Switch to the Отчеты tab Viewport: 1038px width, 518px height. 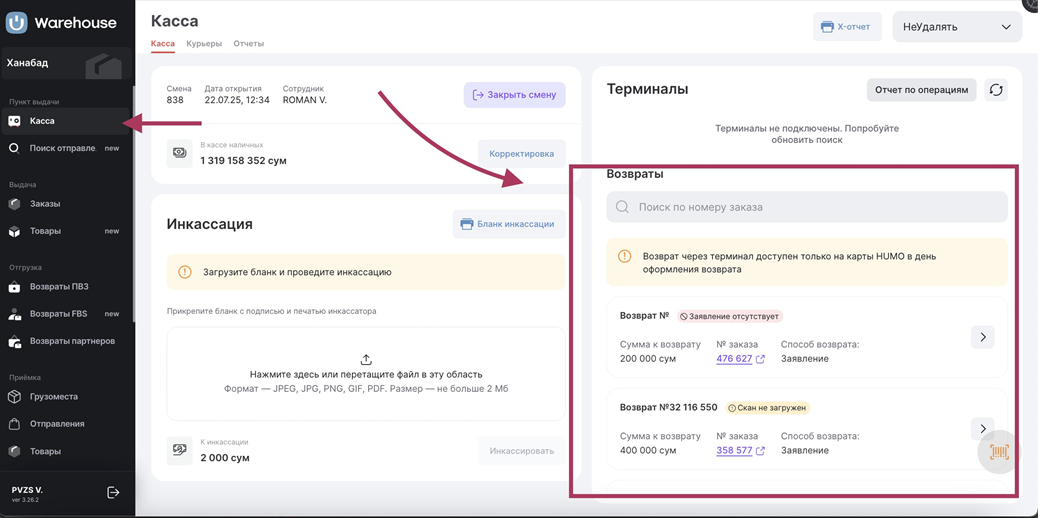249,44
